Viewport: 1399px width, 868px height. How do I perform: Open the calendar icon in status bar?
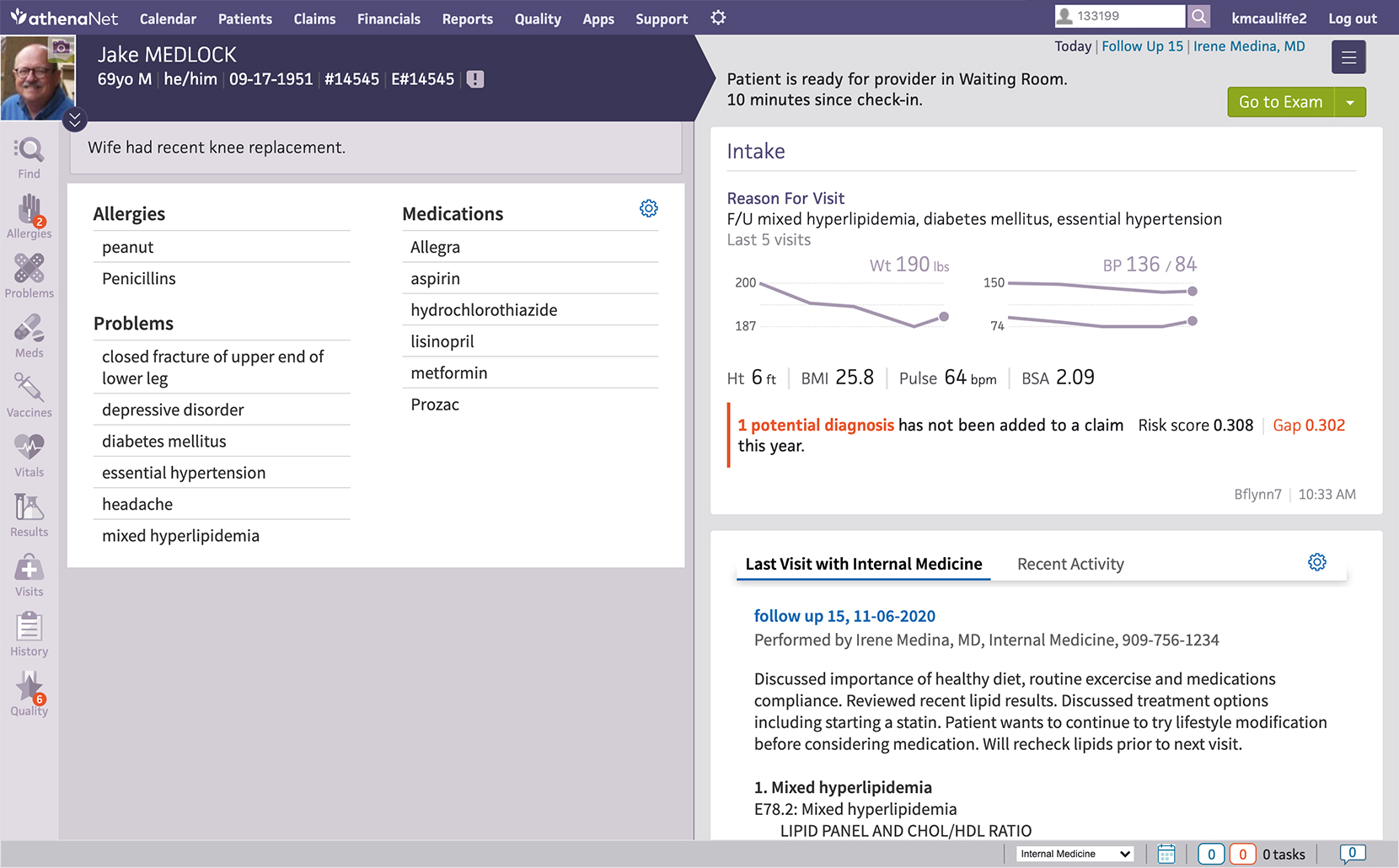[x=1166, y=854]
